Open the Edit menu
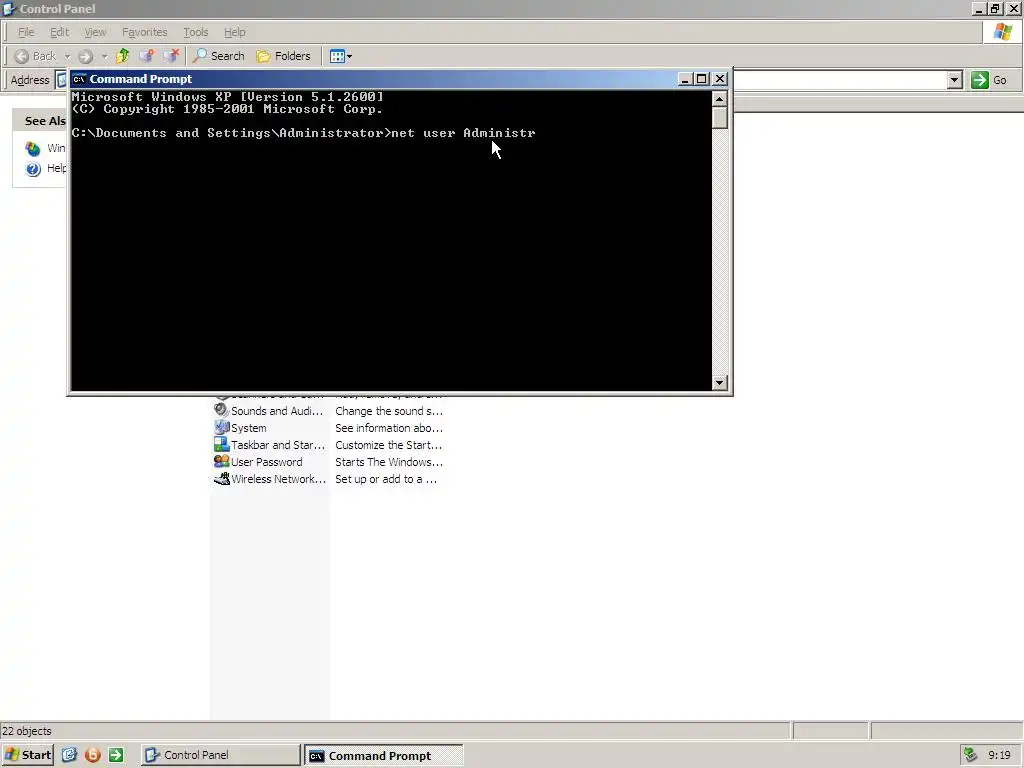1024x768 pixels. (x=59, y=32)
